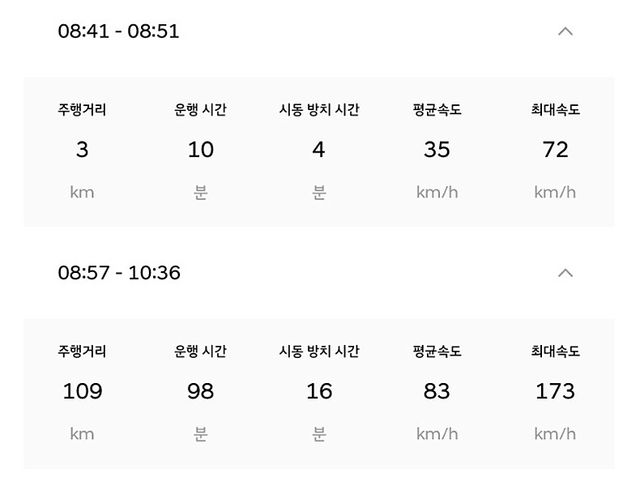Collapse the 08:41 - 08:51 trip chevron

tap(565, 31)
